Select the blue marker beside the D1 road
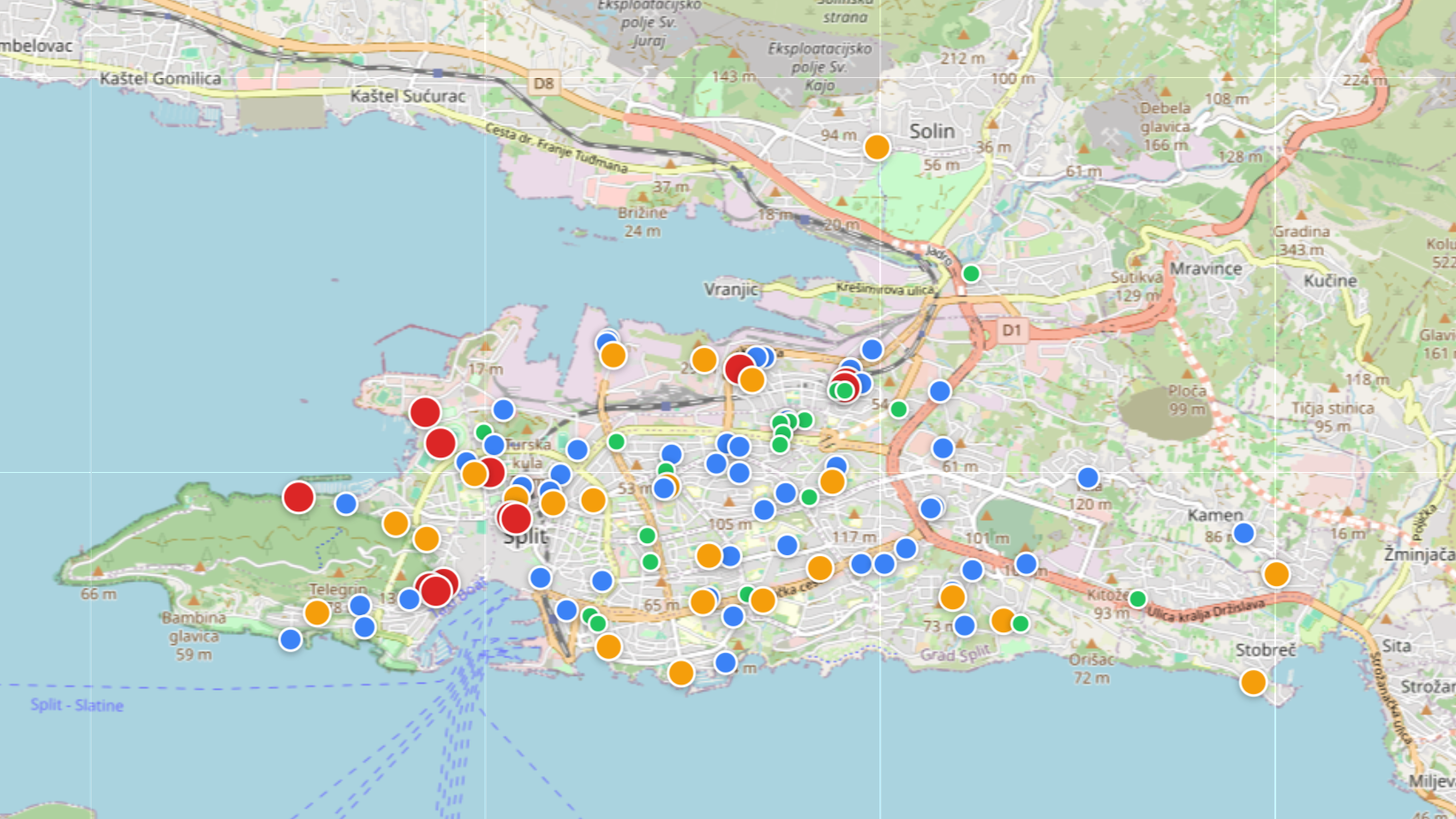This screenshot has width=1456, height=819. pyautogui.click(x=940, y=392)
